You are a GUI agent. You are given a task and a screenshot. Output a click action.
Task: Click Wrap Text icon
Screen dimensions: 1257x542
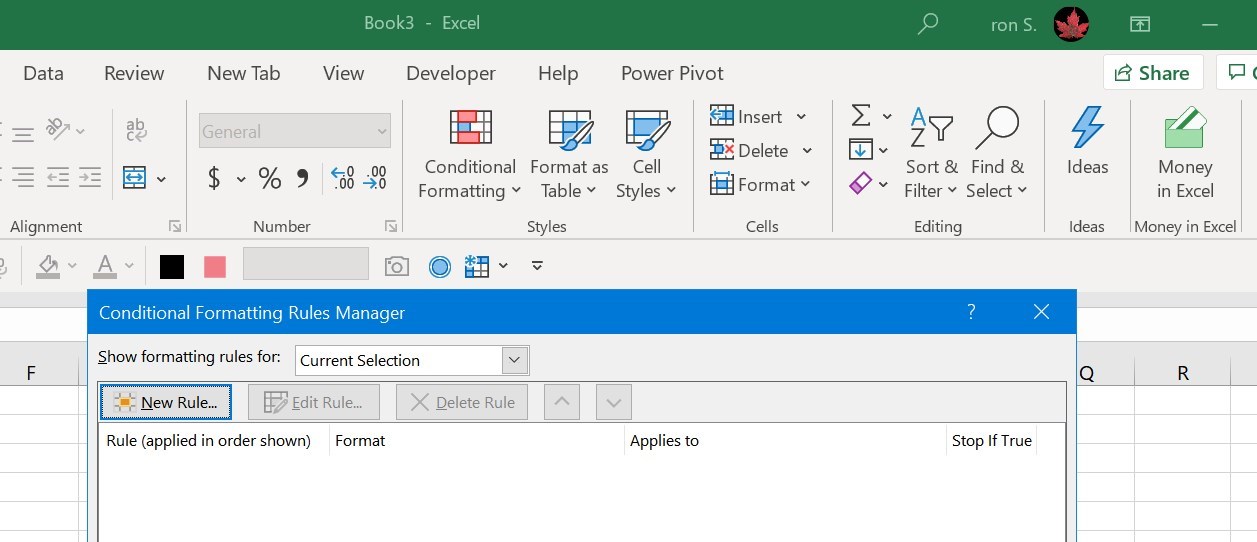tap(136, 130)
